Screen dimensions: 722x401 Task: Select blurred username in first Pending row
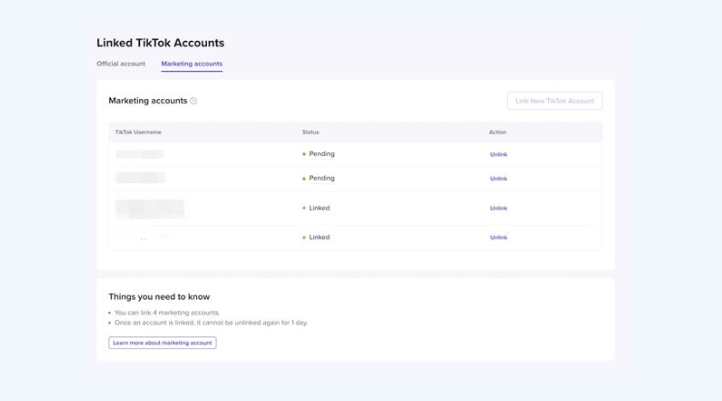[x=139, y=154]
